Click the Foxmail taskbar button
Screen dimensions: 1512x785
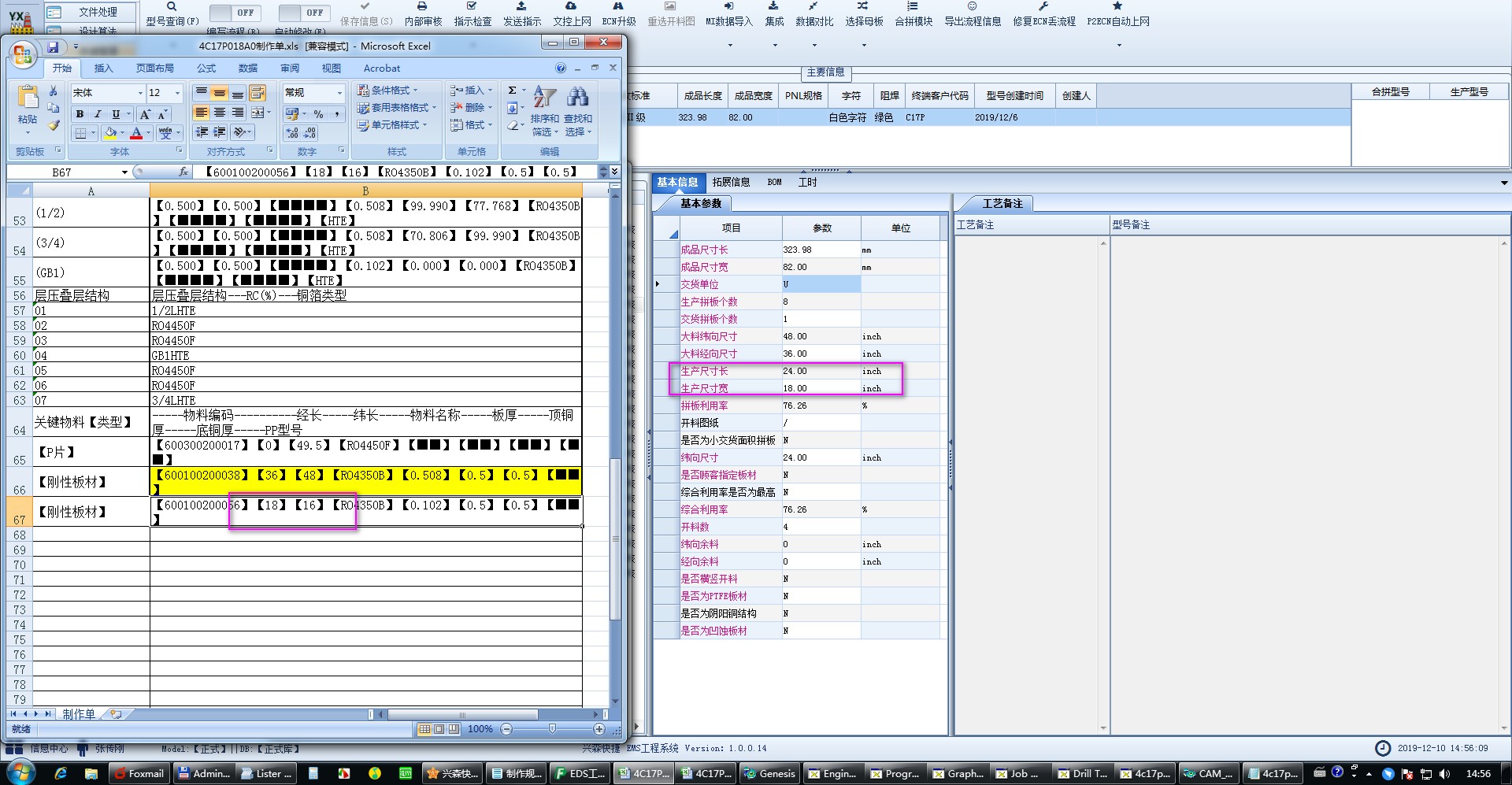click(x=139, y=773)
